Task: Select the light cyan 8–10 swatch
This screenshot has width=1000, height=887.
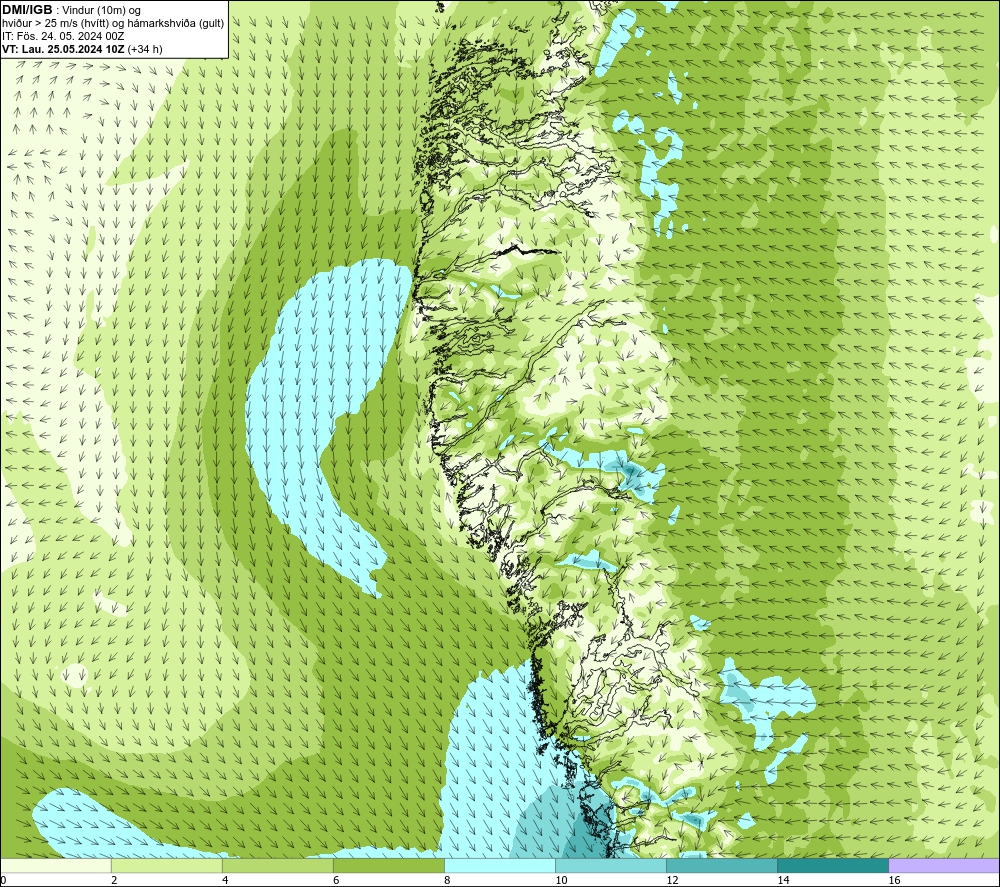Action: pyautogui.click(x=500, y=865)
